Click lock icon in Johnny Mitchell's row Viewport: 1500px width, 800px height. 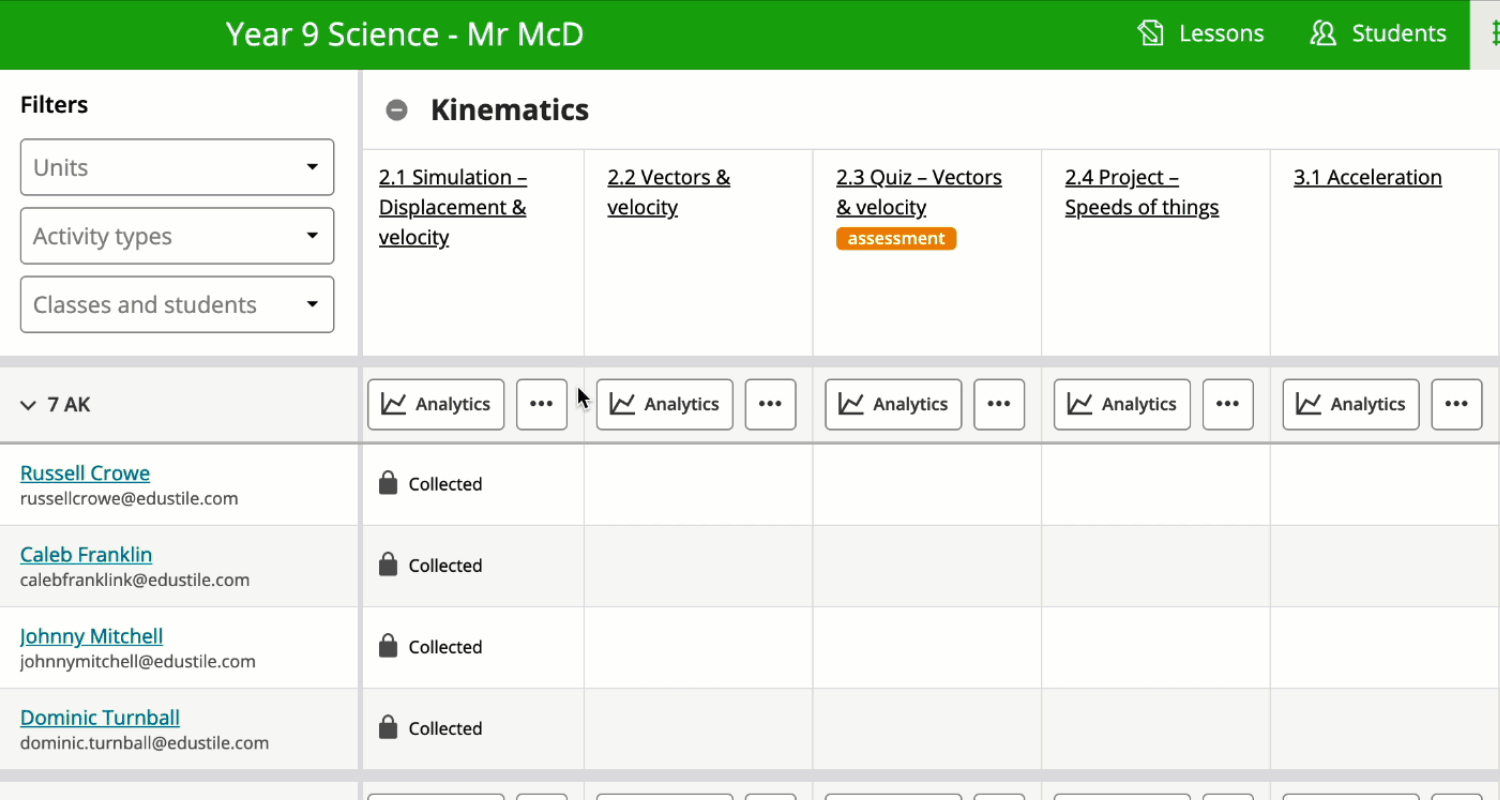(388, 647)
